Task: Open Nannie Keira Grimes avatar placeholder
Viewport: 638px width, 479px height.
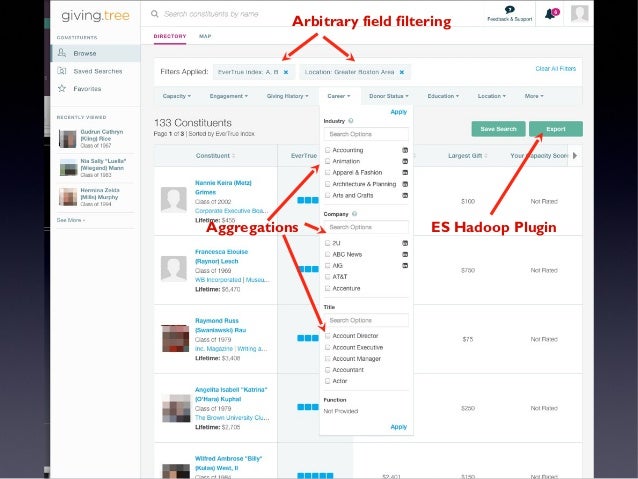Action: (x=174, y=200)
